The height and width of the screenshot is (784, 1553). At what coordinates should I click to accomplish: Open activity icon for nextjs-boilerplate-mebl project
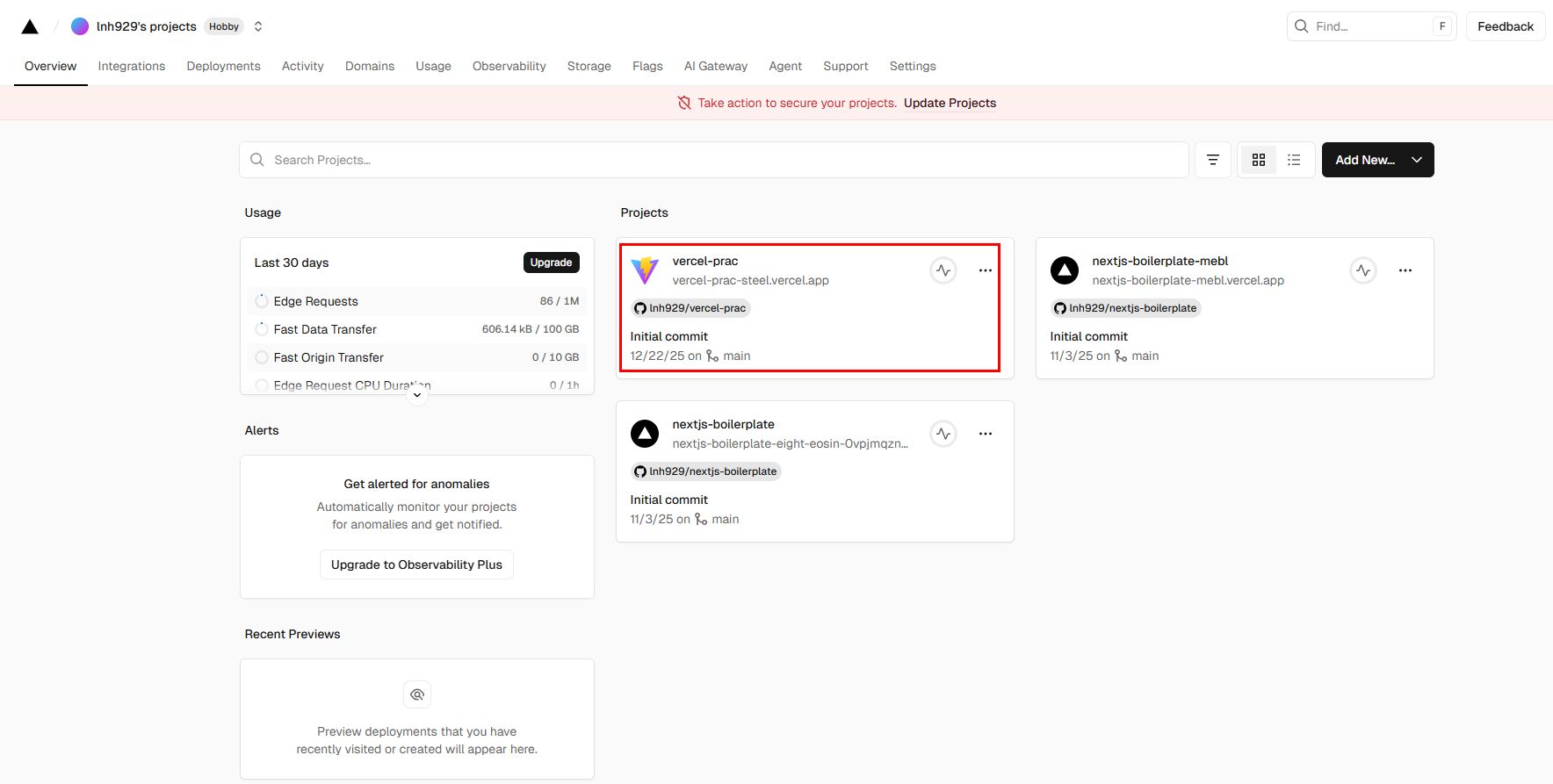click(1363, 270)
